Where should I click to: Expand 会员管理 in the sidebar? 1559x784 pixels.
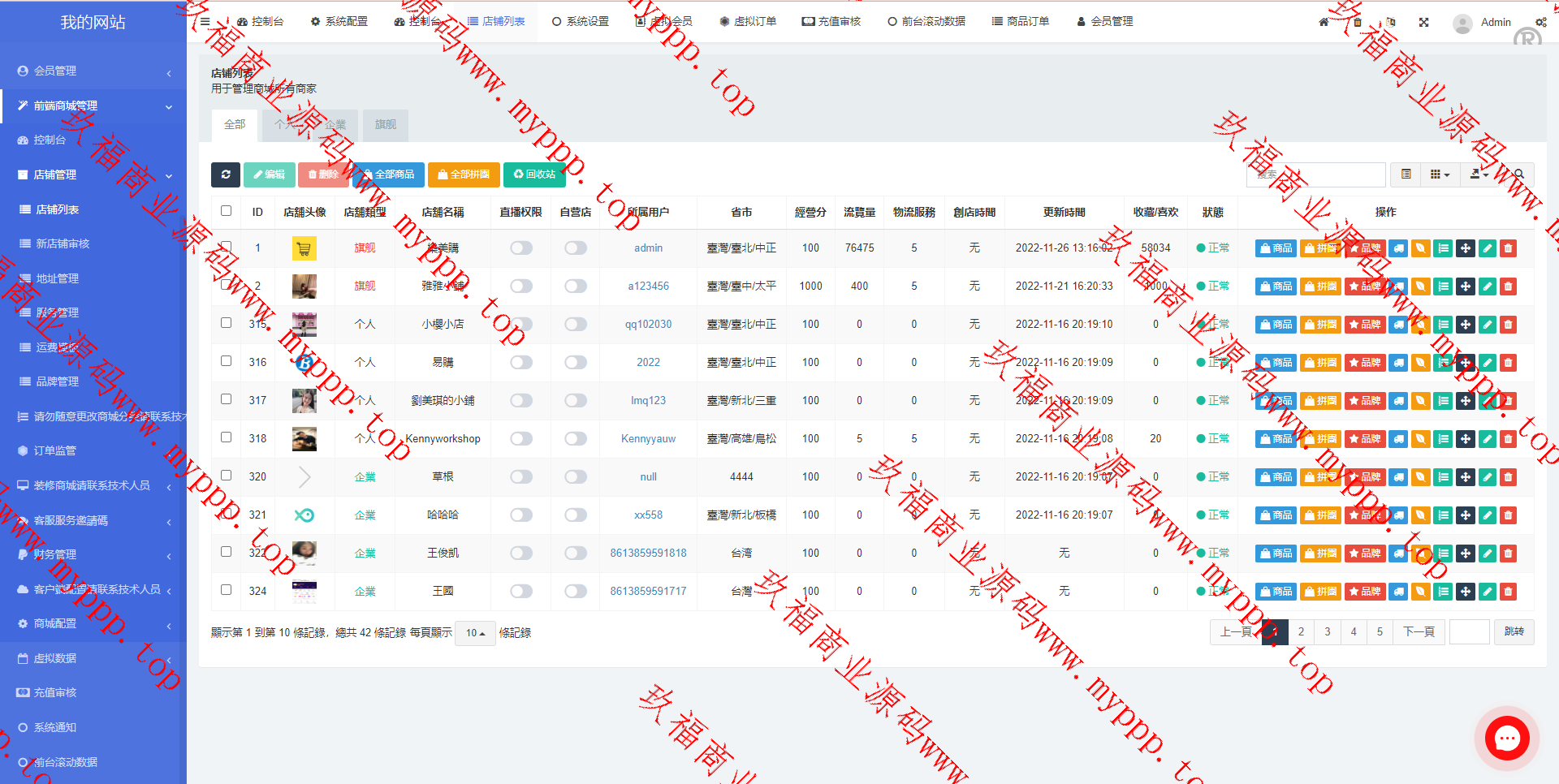tap(93, 71)
